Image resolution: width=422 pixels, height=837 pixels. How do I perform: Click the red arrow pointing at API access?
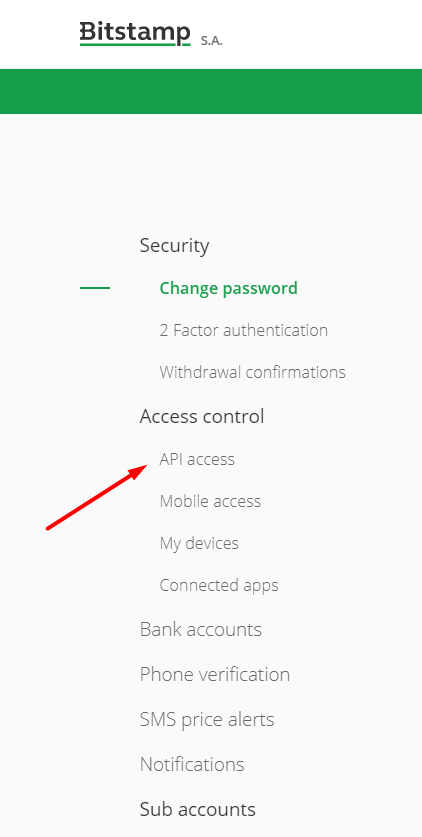[x=97, y=498]
